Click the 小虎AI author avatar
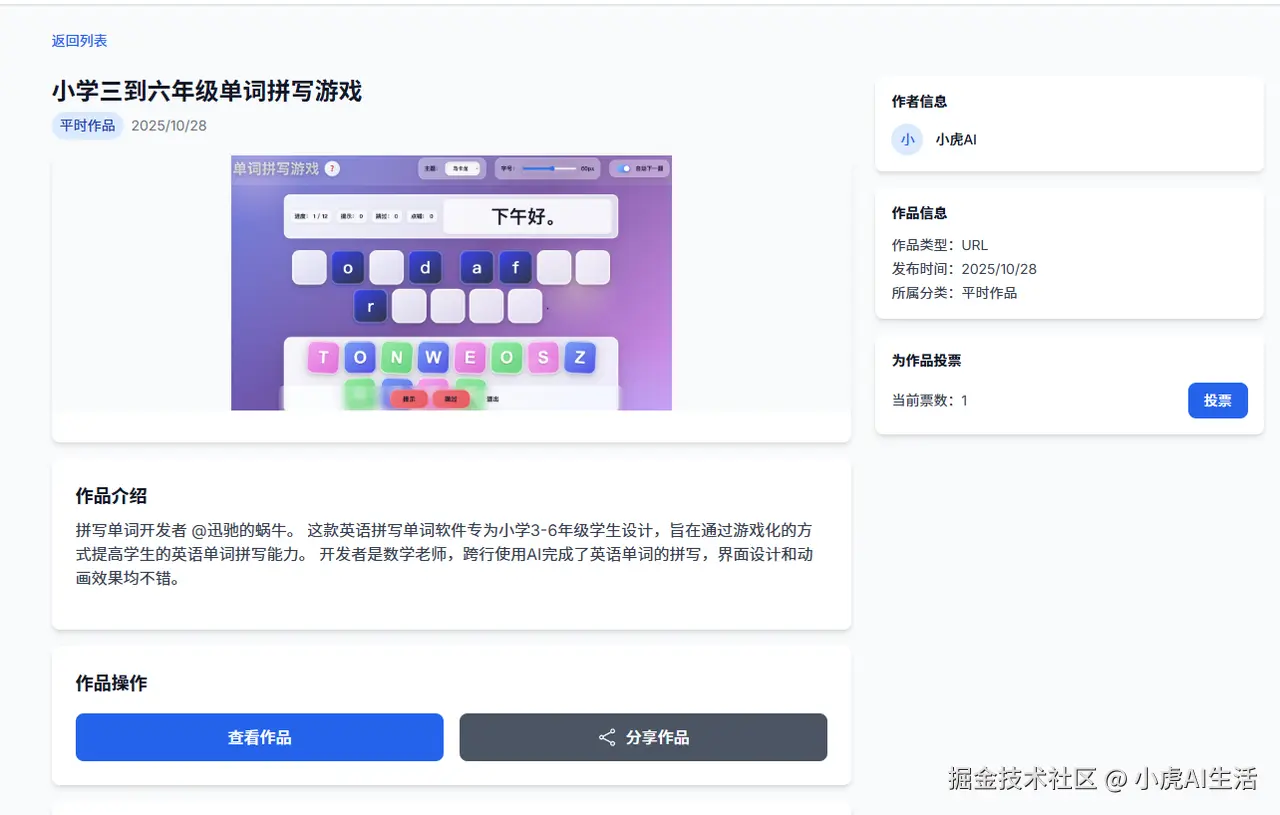 [907, 139]
